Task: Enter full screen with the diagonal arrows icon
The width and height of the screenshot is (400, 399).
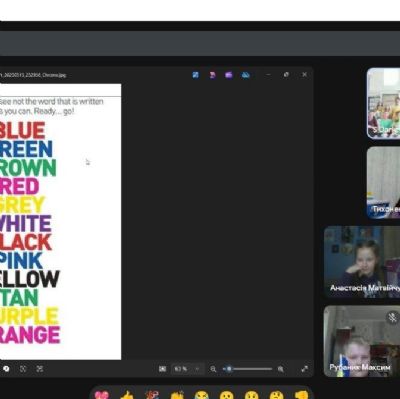Action: (304, 369)
